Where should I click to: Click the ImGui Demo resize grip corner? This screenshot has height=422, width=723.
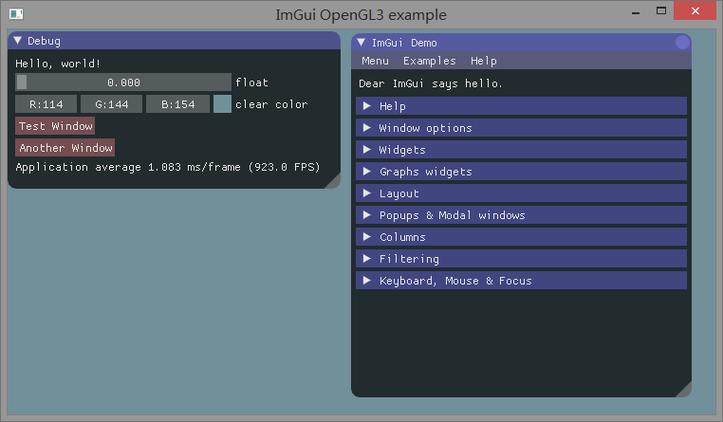tap(684, 390)
